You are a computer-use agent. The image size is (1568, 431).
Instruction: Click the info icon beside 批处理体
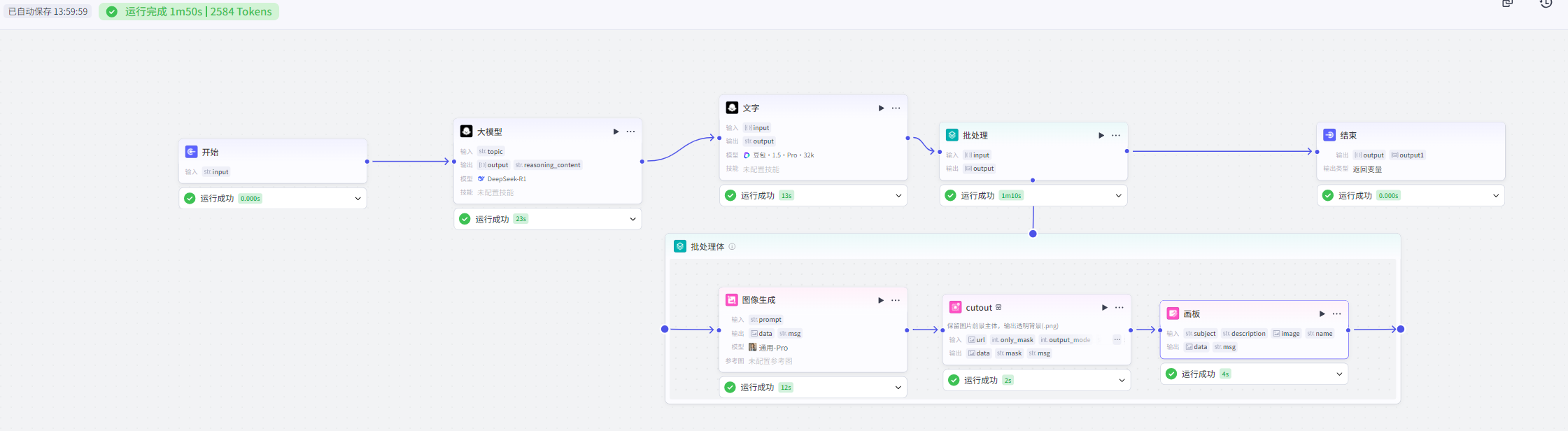[x=732, y=247]
